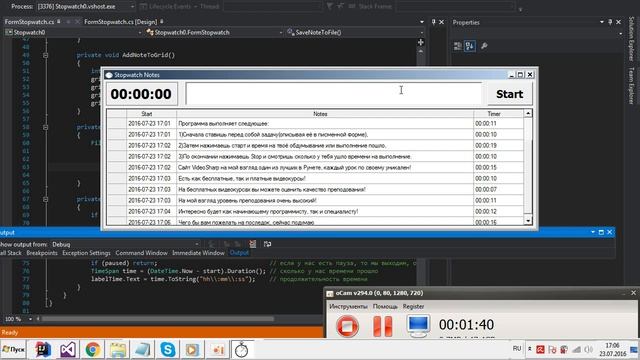Click the Property Pages wrench icon
The image size is (640, 360).
point(484,46)
